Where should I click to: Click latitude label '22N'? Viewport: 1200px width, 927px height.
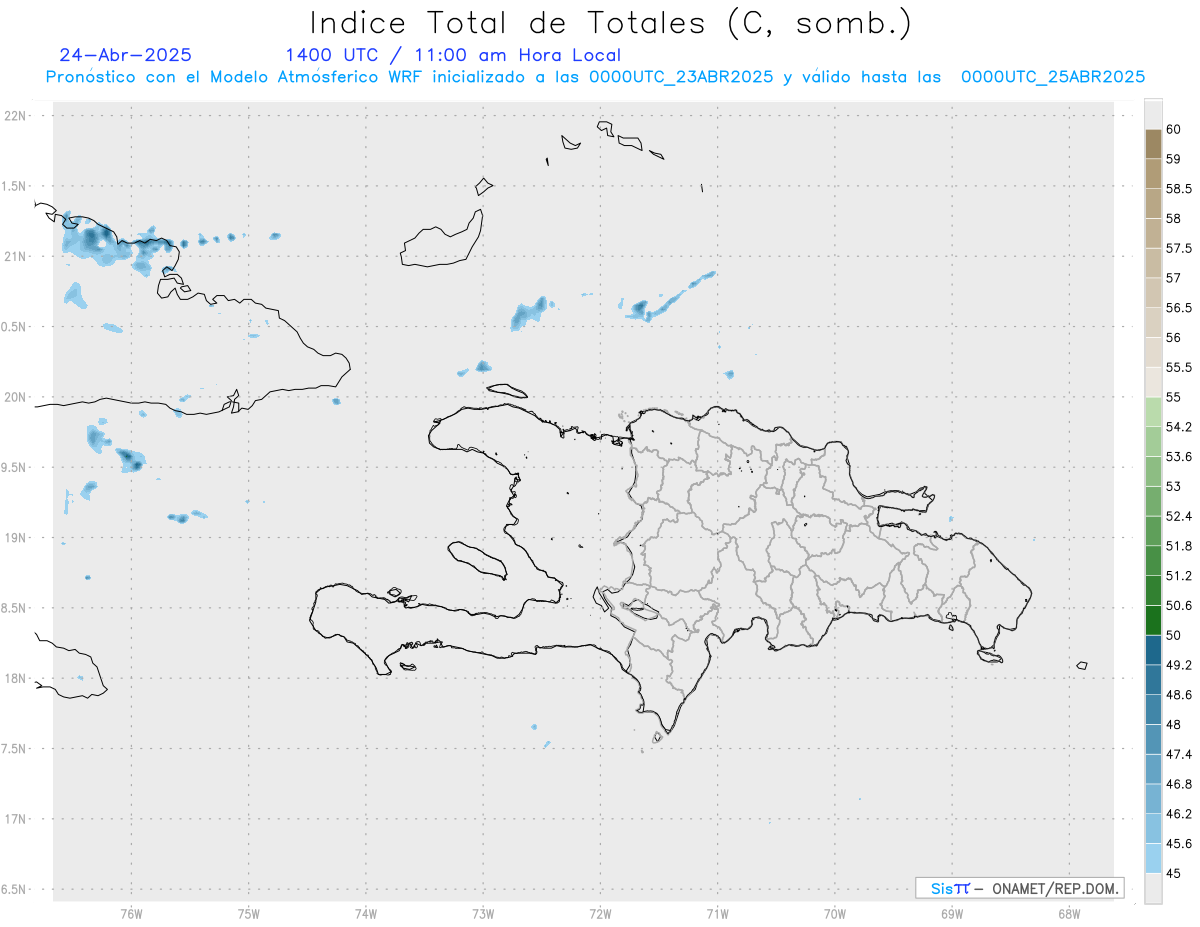tap(17, 116)
